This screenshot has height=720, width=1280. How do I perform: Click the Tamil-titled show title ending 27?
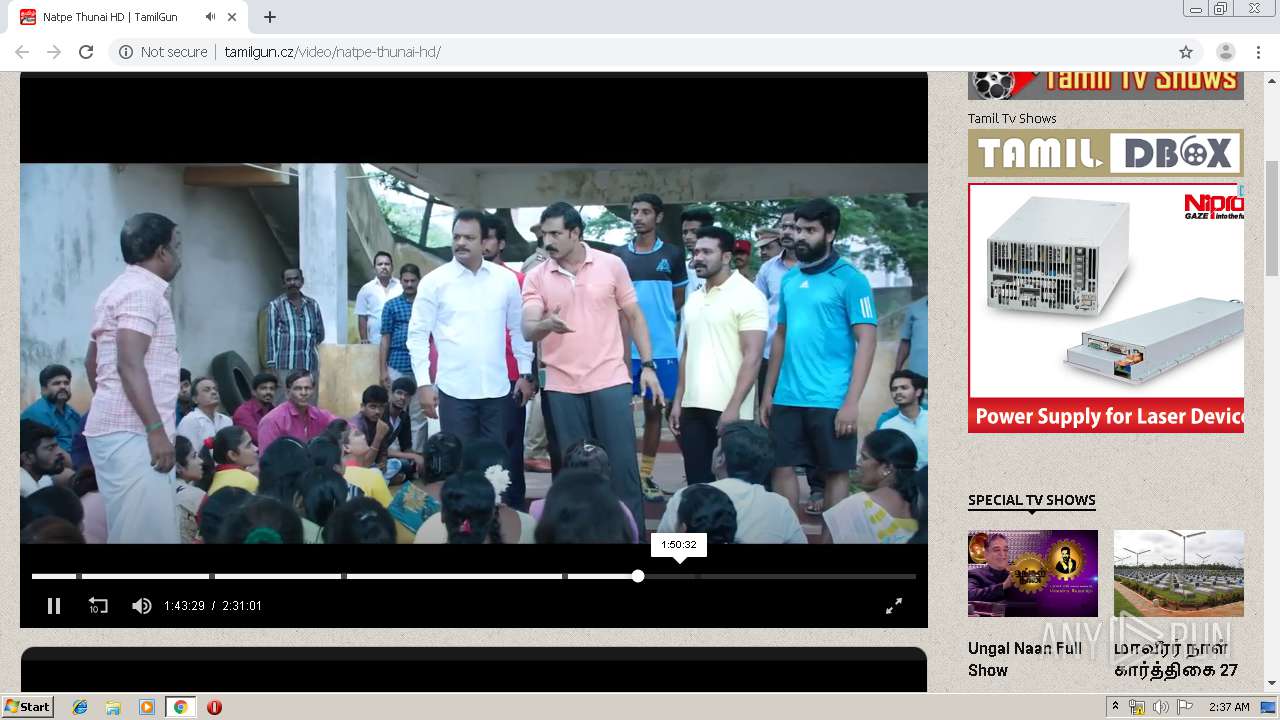click(x=1176, y=659)
